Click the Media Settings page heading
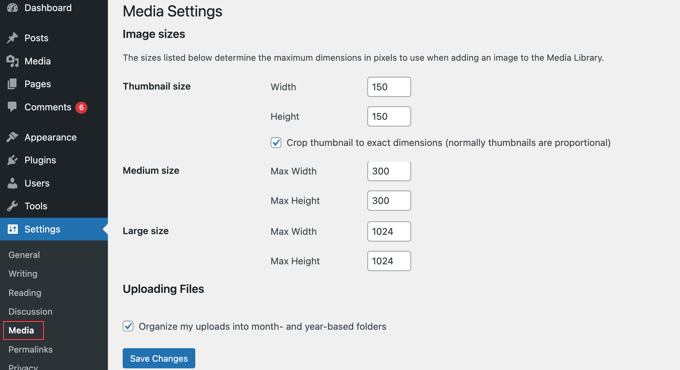 (173, 11)
